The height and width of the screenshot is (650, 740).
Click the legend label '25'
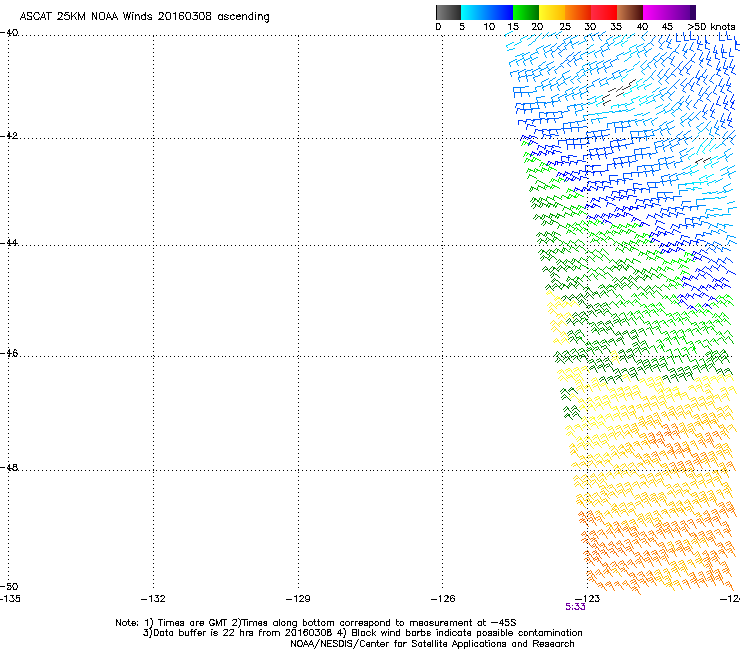(x=565, y=27)
